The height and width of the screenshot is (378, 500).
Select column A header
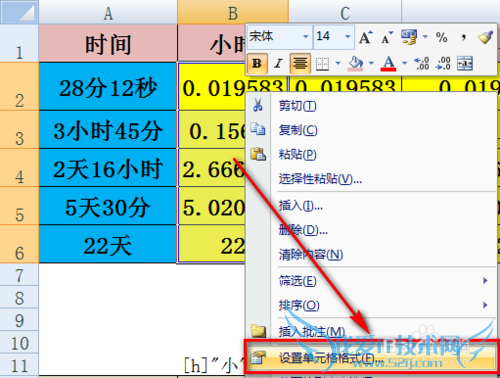(x=108, y=13)
